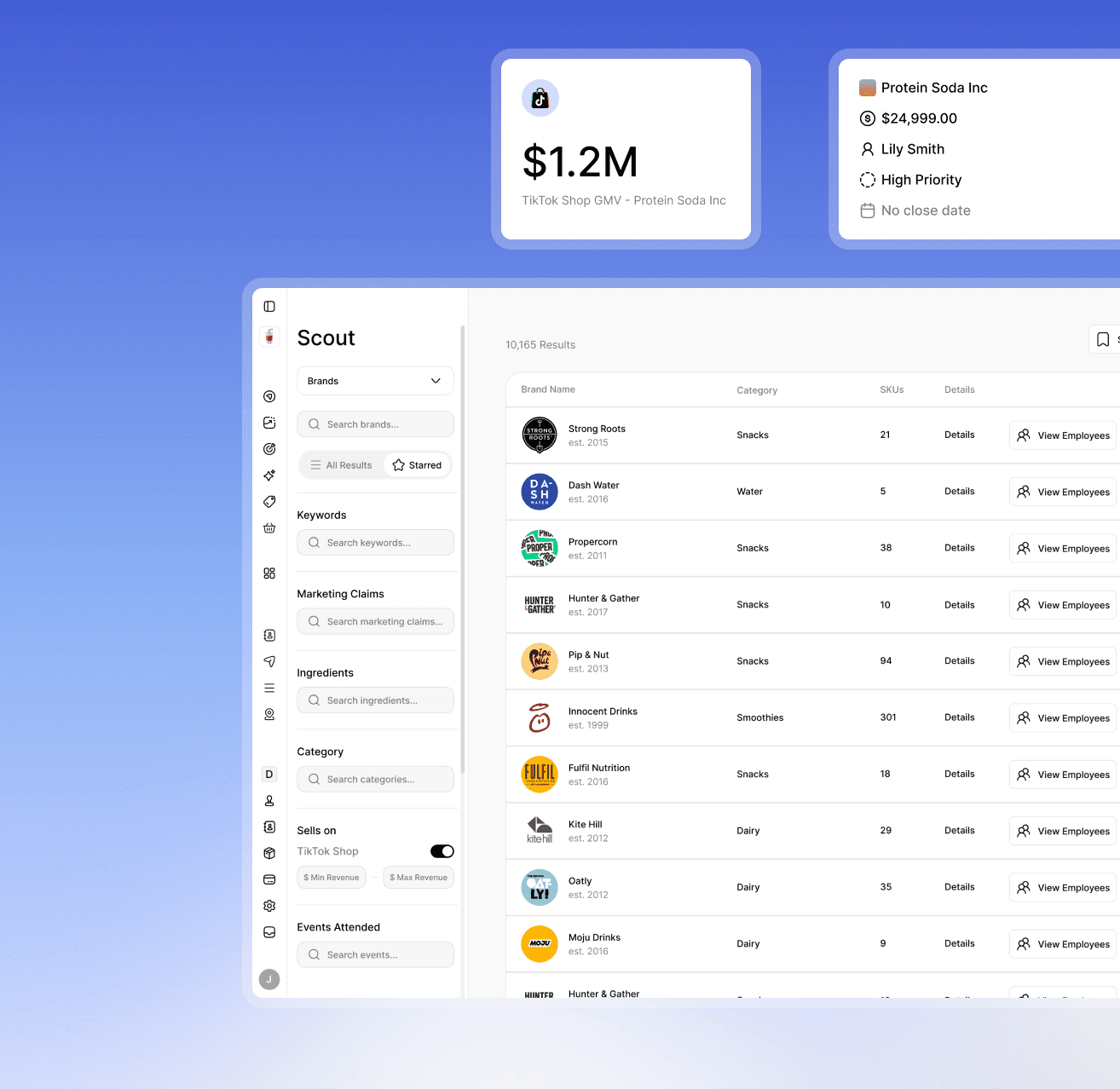View employees for Moju Drinks
The image size is (1120, 1089).
1063,944
